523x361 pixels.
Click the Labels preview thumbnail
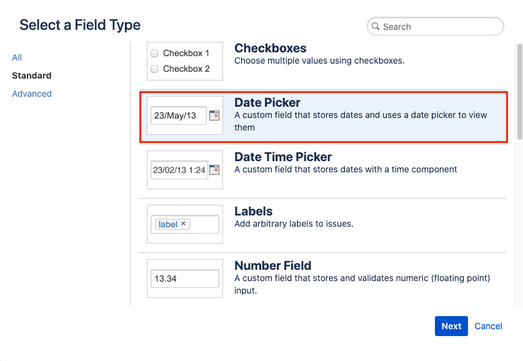185,224
